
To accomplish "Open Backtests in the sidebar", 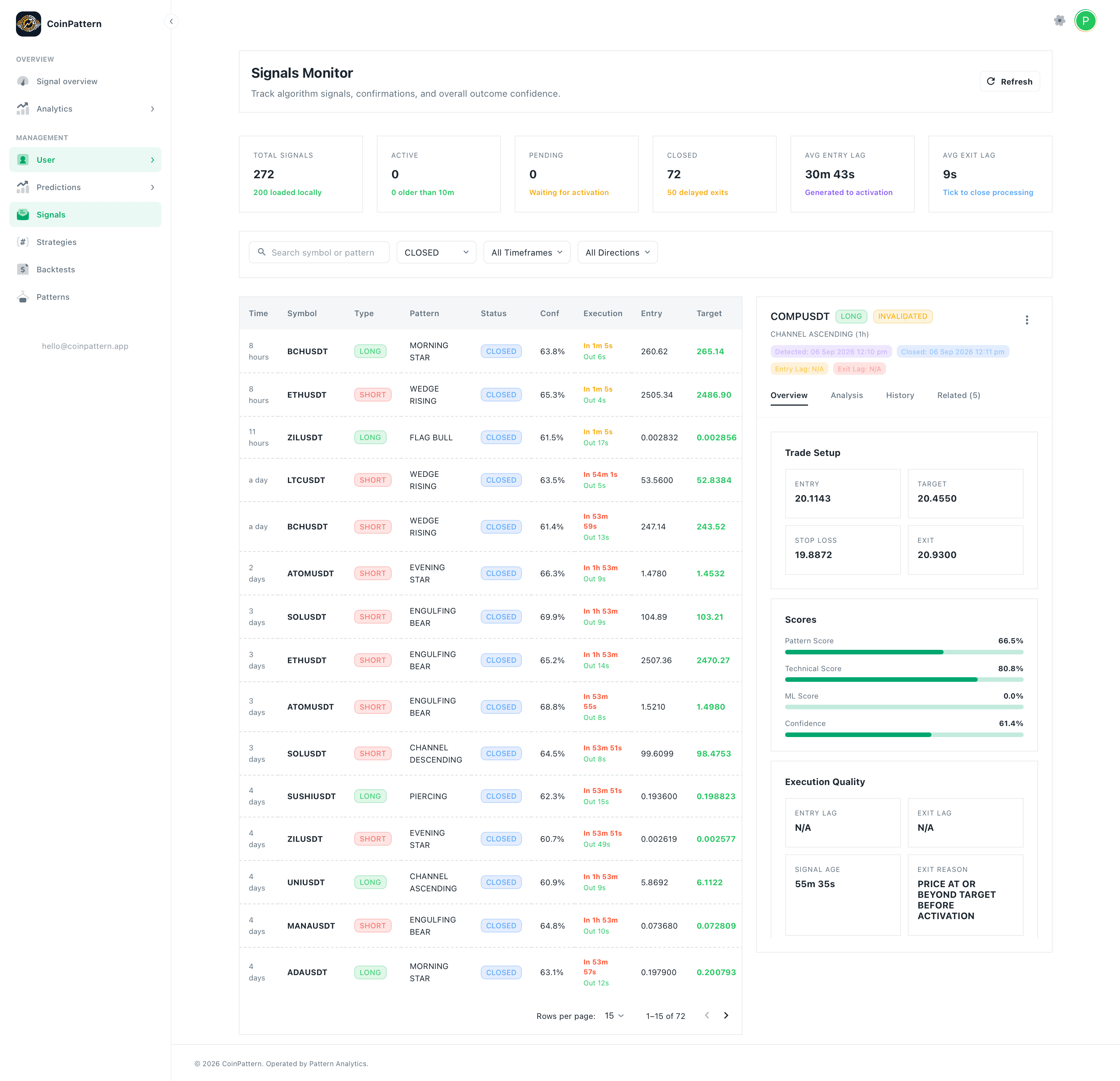I will coord(85,270).
